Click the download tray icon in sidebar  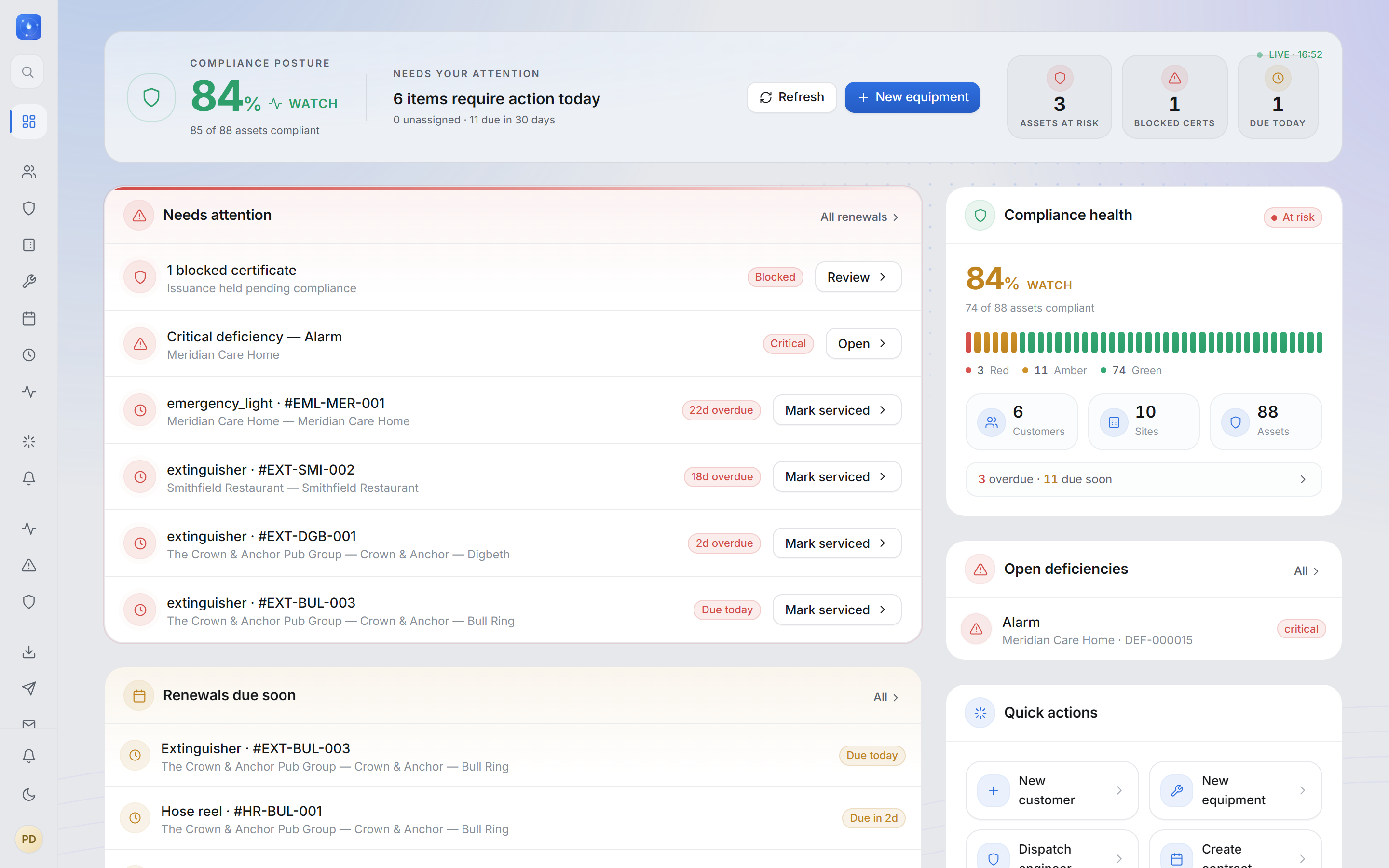[29, 652]
